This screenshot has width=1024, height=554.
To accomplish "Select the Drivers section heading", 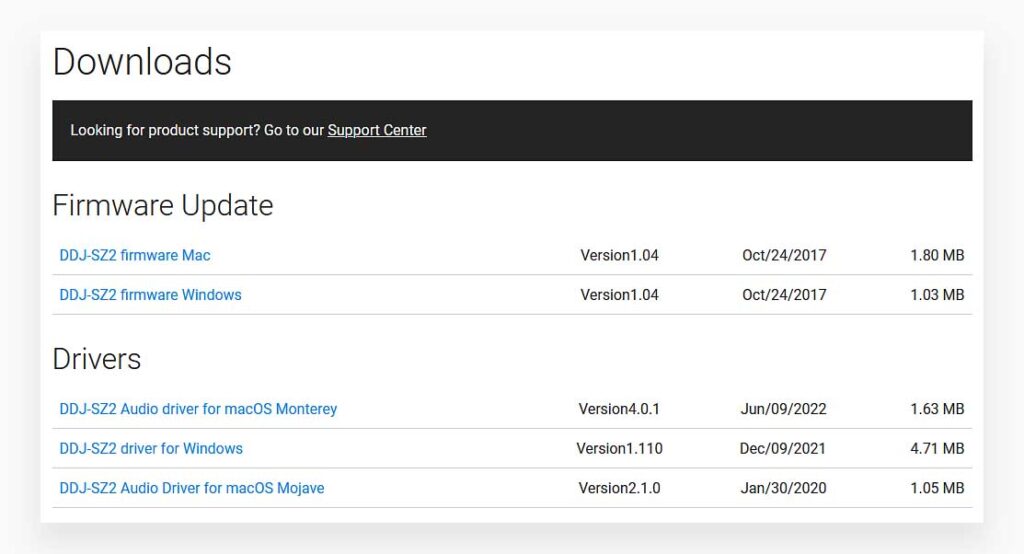I will (97, 359).
